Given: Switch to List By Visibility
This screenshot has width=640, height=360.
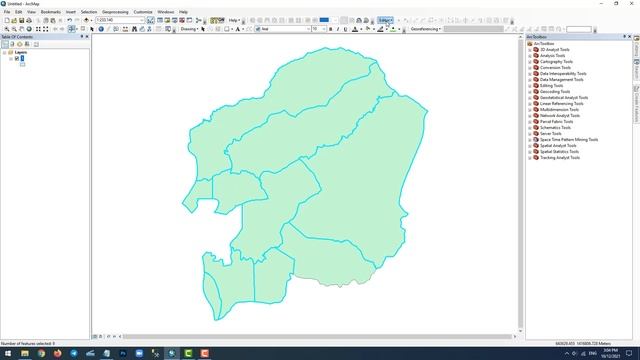Looking at the screenshot, I should (20, 44).
